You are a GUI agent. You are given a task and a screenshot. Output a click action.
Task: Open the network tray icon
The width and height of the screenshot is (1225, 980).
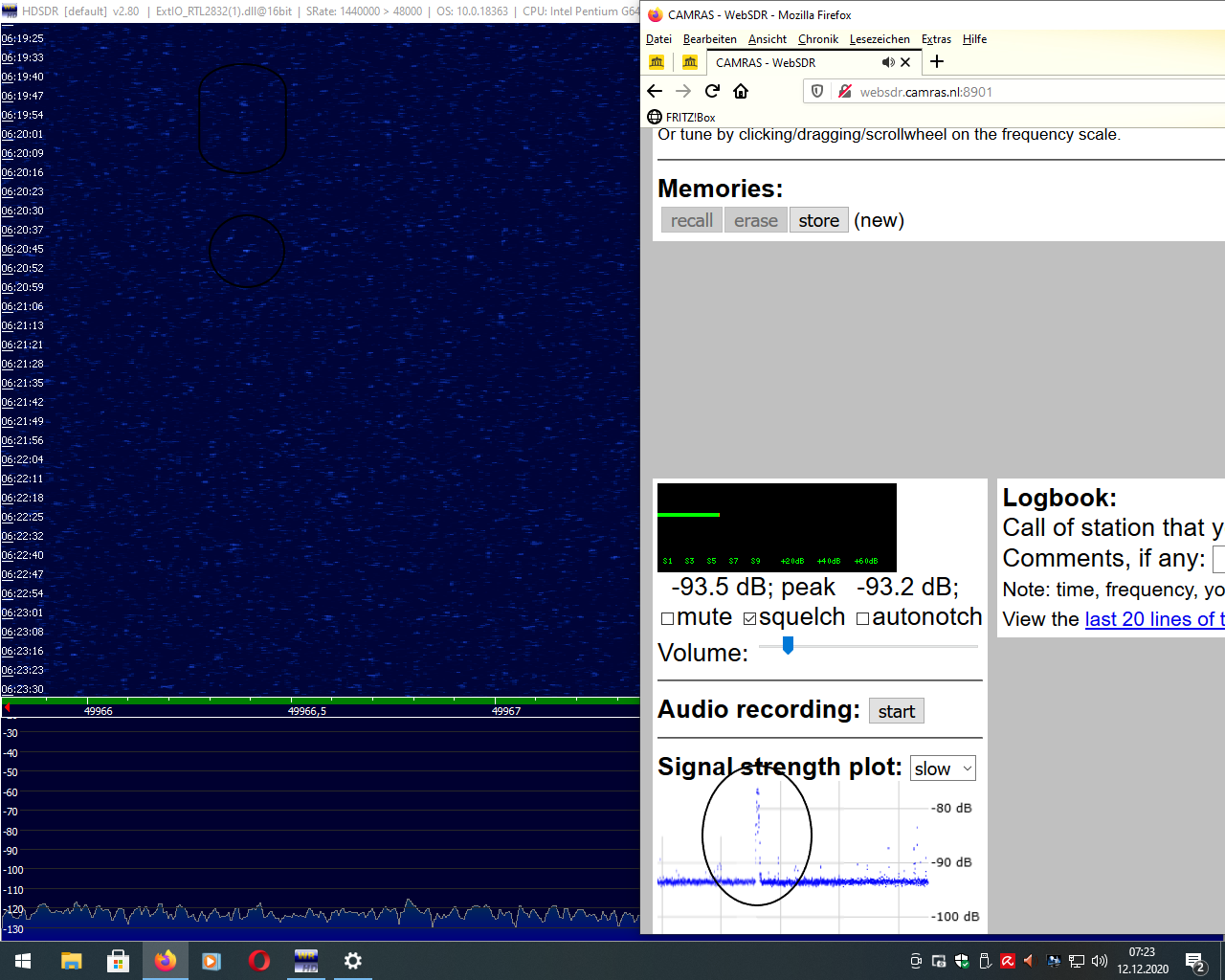click(x=1077, y=961)
